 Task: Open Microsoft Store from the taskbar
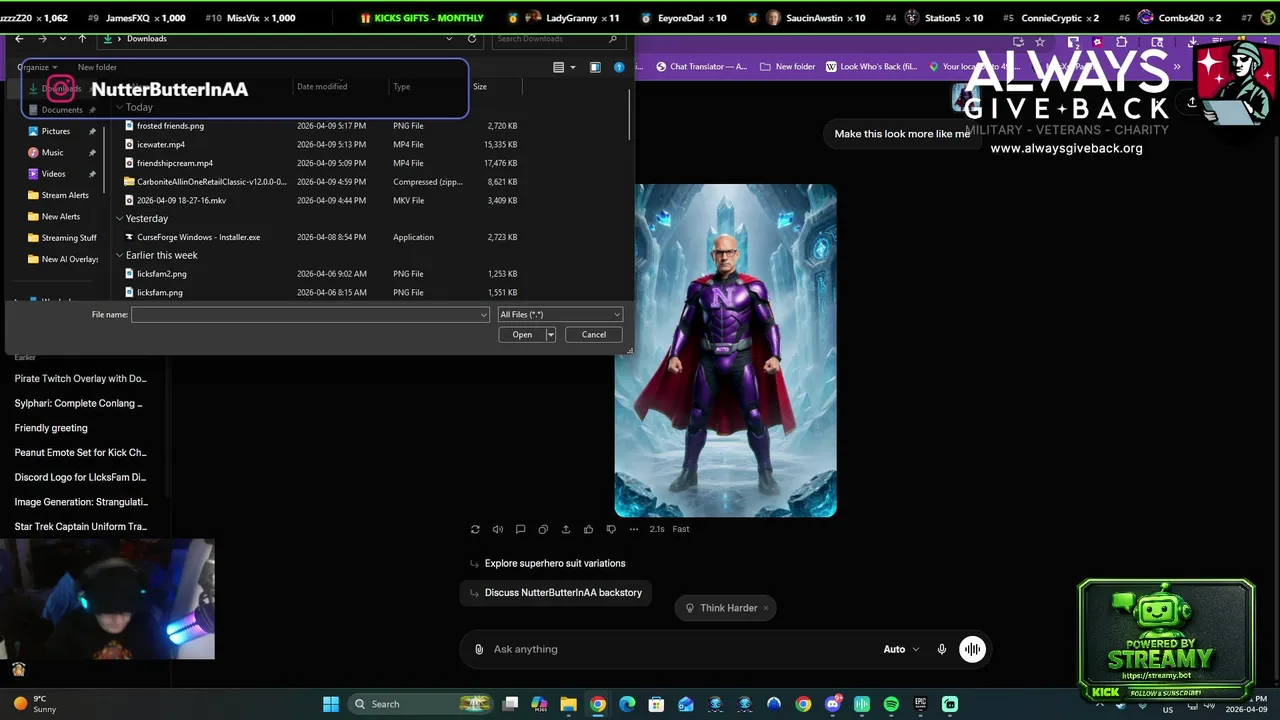pos(656,704)
